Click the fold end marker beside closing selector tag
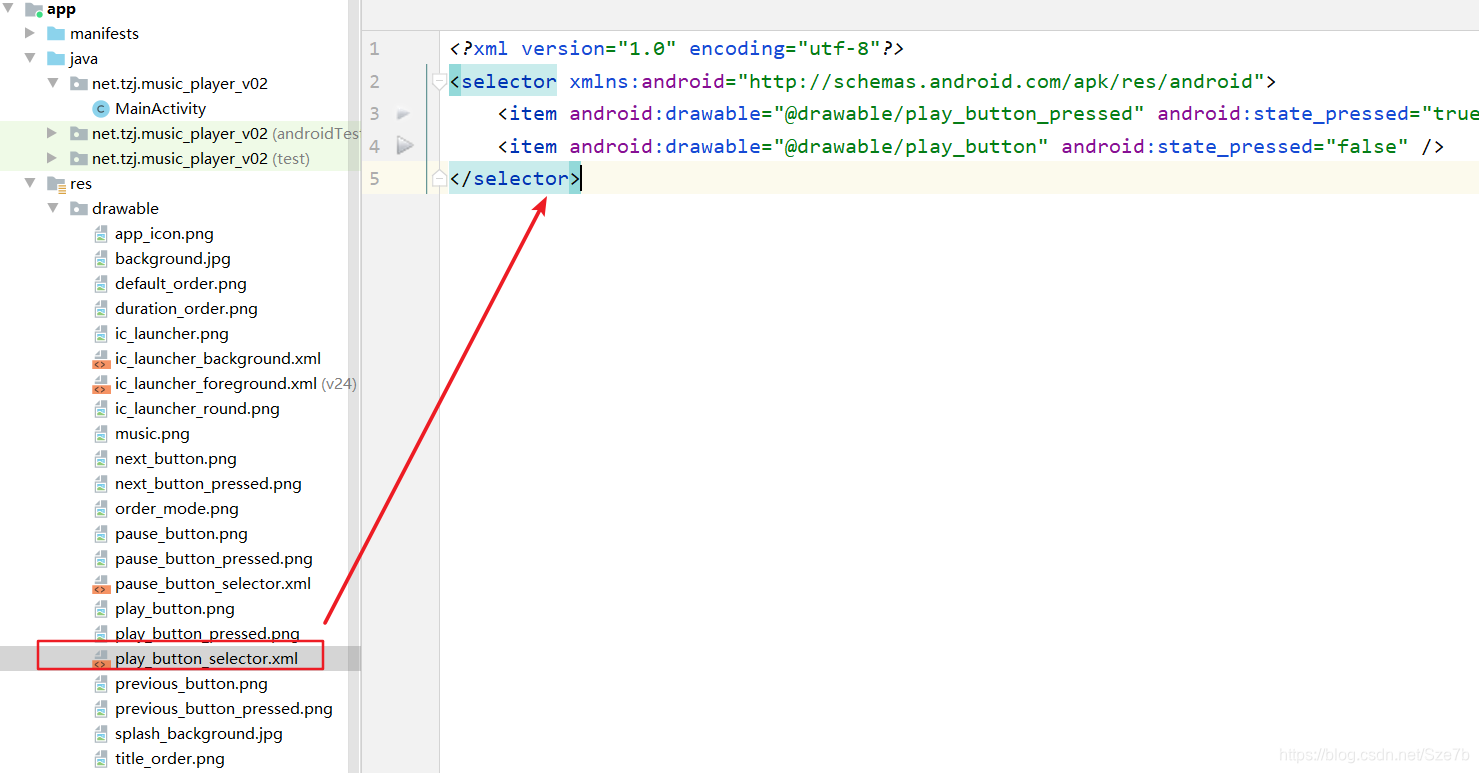Screen dimensions: 1479x773 click(x=439, y=179)
